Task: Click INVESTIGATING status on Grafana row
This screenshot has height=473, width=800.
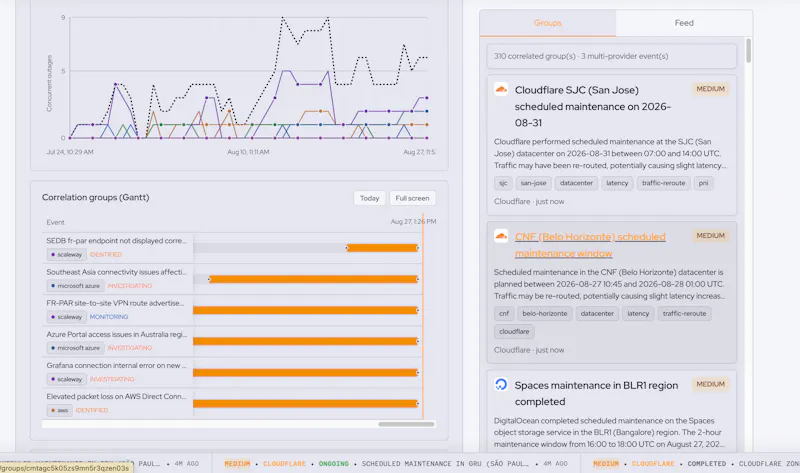Action: pyautogui.click(x=112, y=379)
